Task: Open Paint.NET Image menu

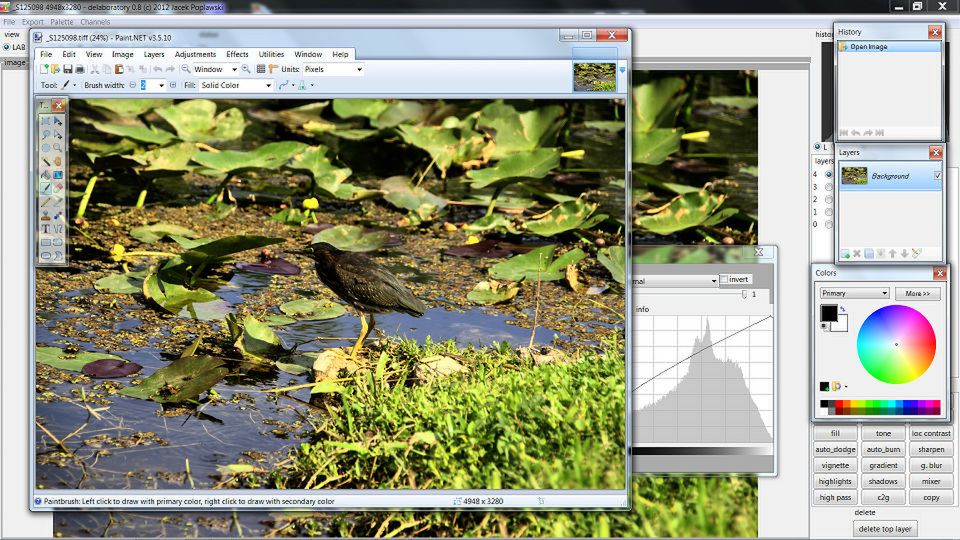Action: tap(122, 54)
